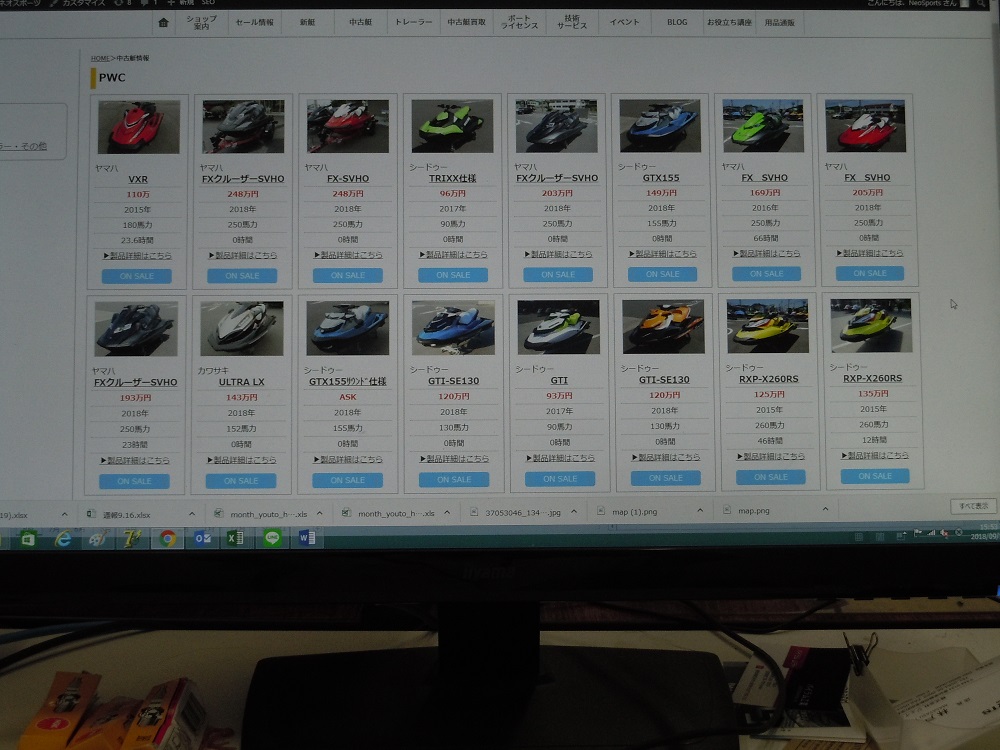Viewport: 1000px width, 750px height.
Task: Open 製品詳細はこちら under the VXR card
Action: click(x=137, y=256)
